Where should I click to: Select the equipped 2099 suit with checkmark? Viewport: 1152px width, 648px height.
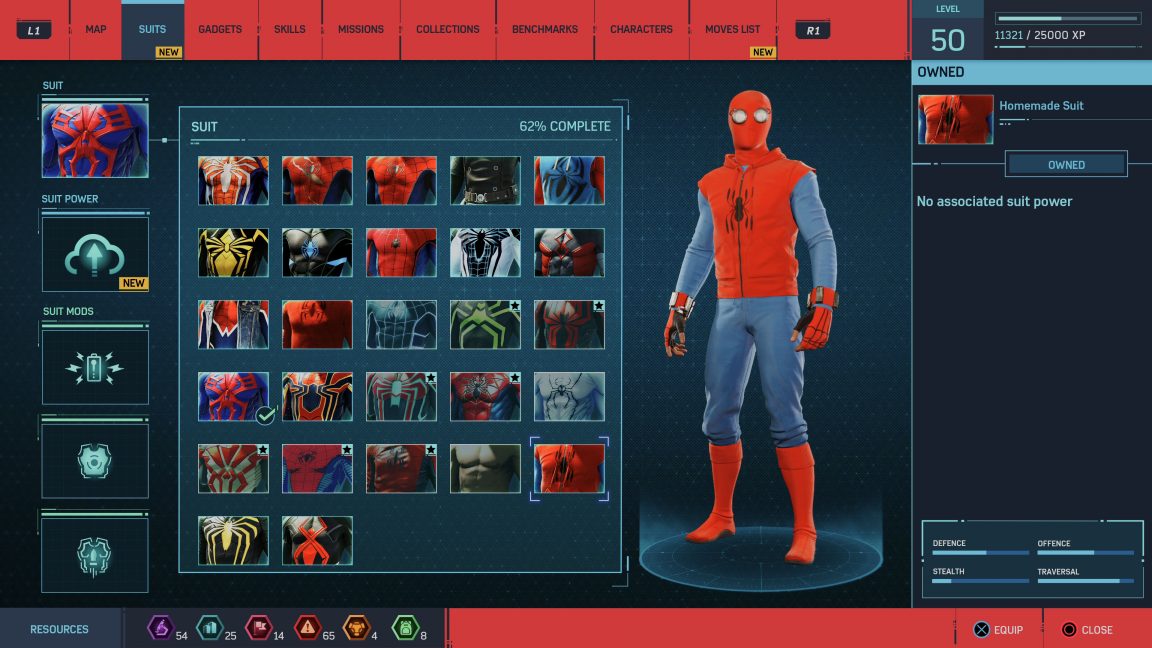click(x=233, y=396)
